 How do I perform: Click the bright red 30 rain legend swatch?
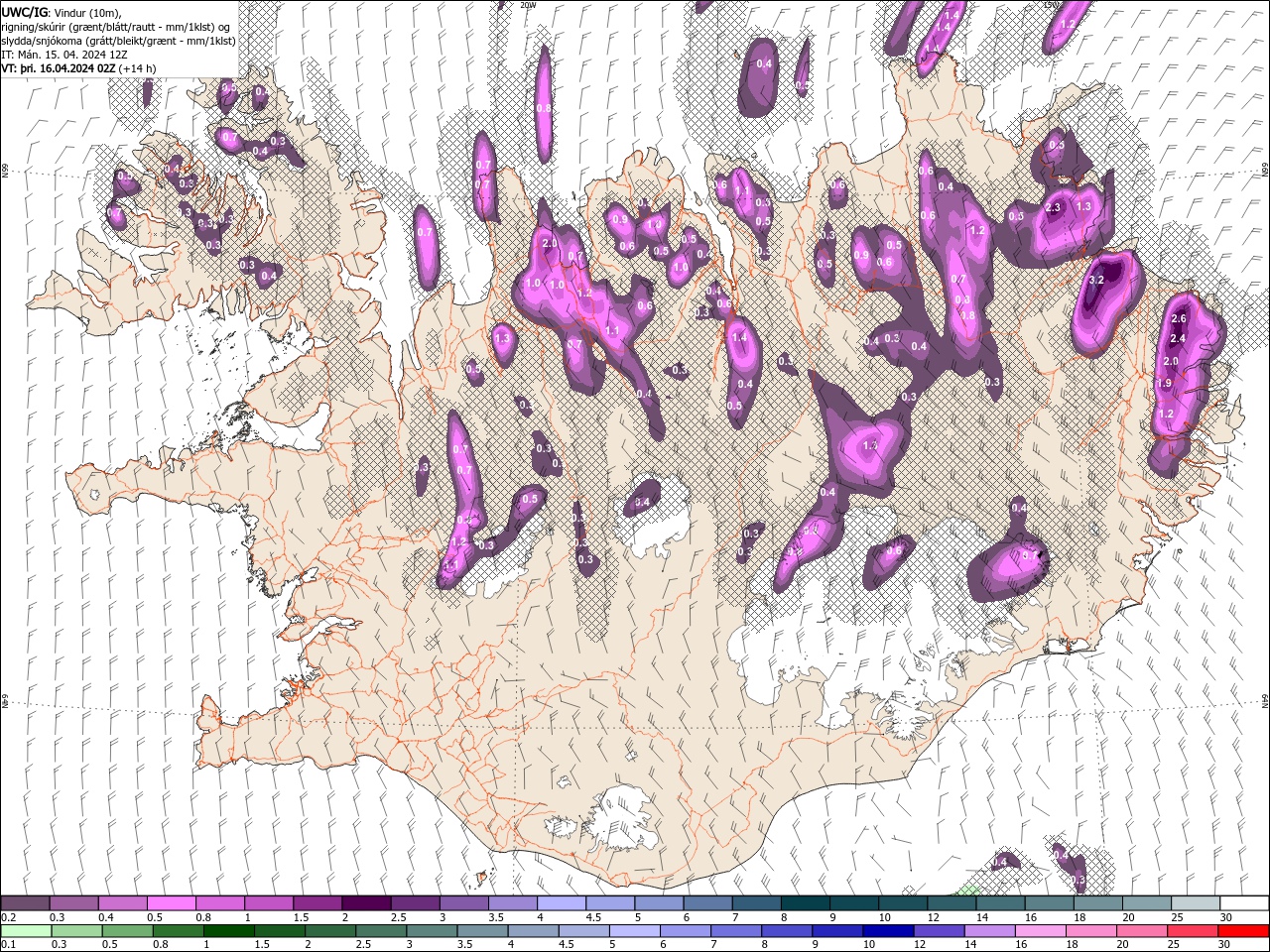click(x=1243, y=931)
